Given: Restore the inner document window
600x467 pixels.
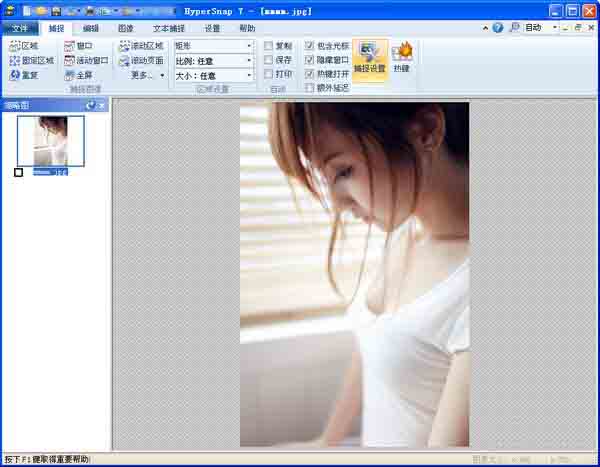Looking at the screenshot, I should tap(579, 28).
